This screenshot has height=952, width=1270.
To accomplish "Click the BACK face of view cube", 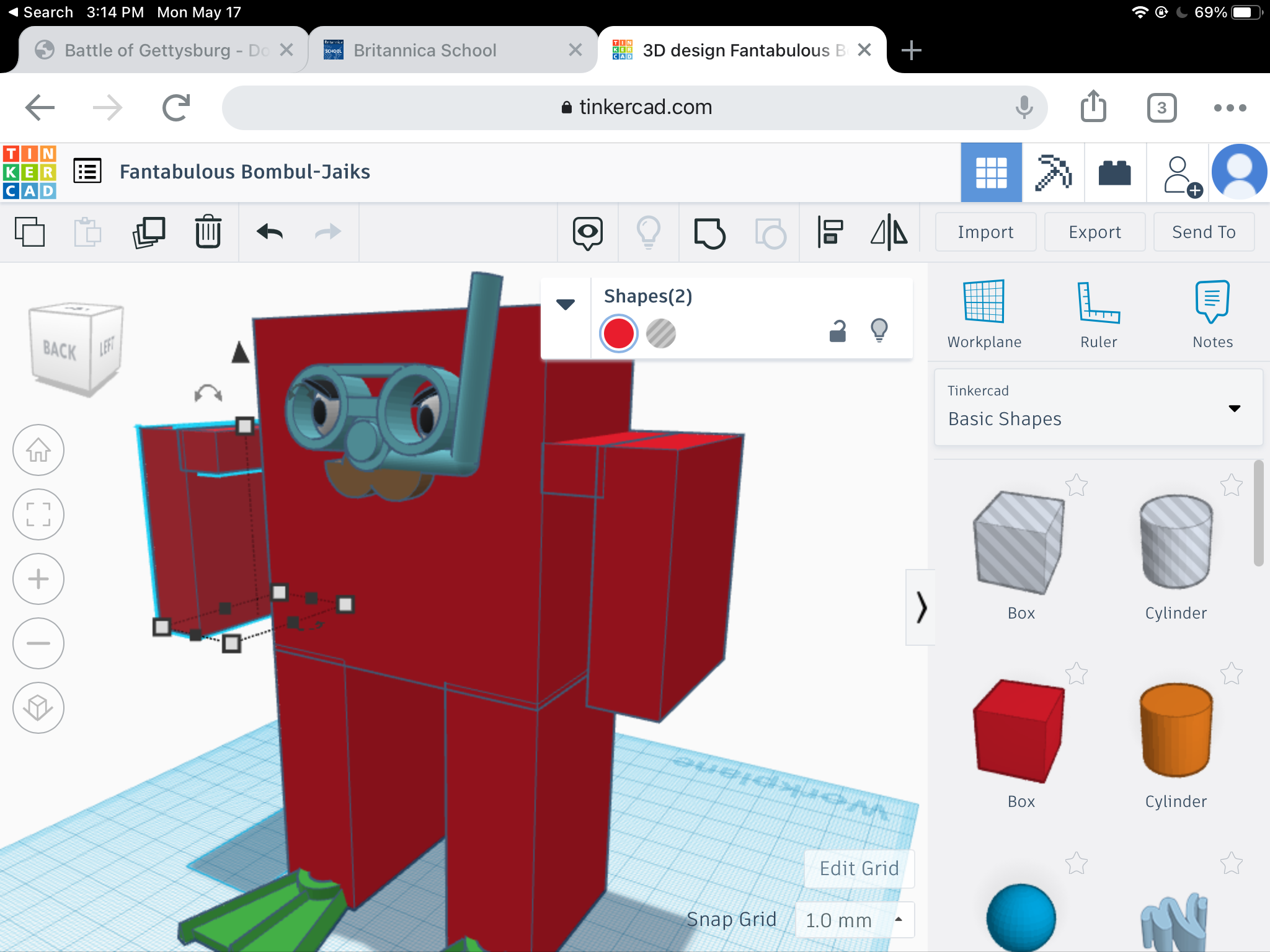I will (x=60, y=351).
